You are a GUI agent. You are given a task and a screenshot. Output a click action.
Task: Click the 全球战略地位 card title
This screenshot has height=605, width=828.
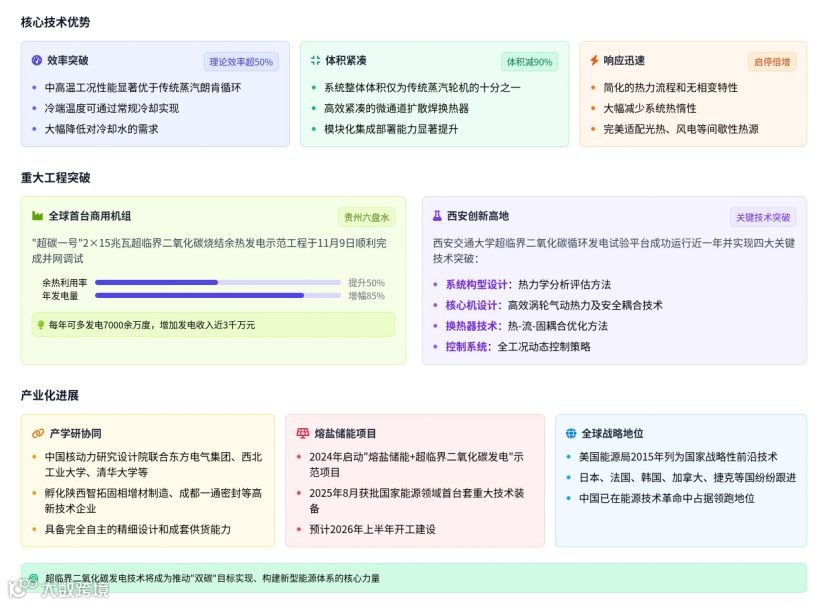tap(613, 433)
